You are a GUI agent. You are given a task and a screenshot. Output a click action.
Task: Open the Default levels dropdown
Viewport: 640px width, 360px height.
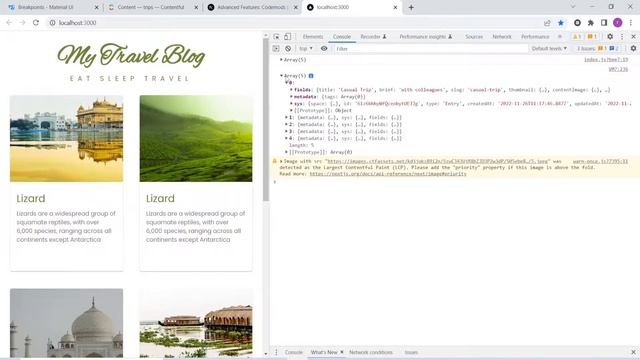(x=549, y=49)
